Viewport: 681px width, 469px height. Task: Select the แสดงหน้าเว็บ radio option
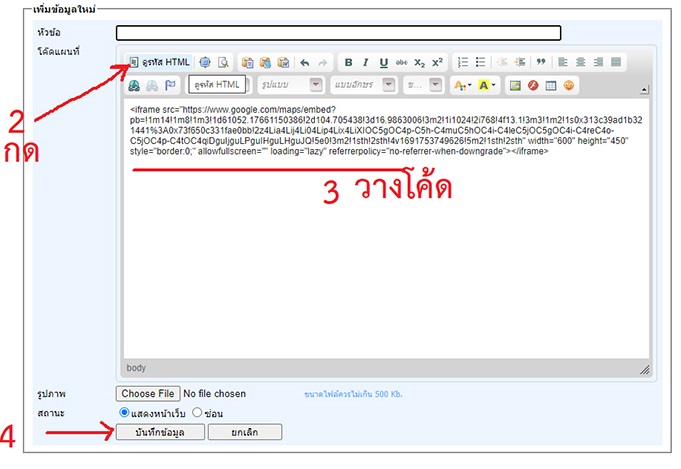pyautogui.click(x=125, y=412)
